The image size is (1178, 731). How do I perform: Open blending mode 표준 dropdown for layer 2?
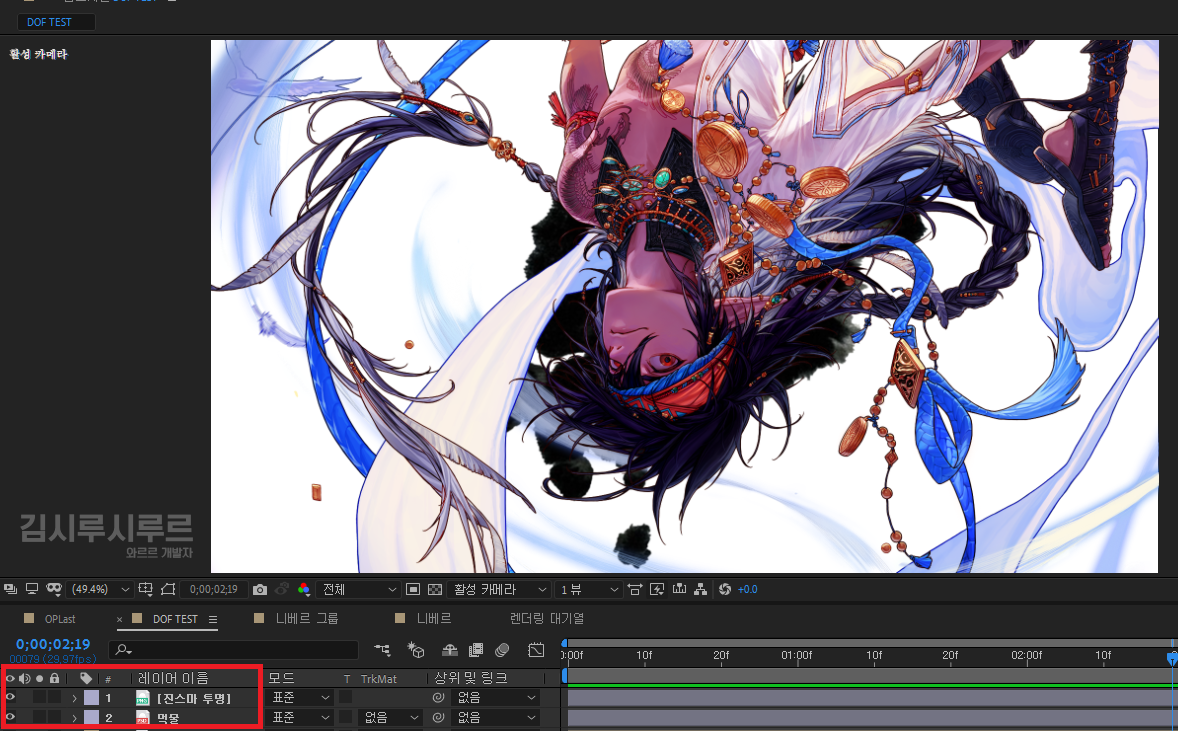[299, 717]
